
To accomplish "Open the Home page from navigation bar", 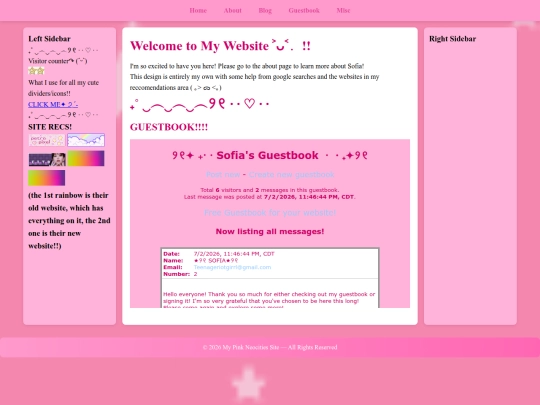I will click(198, 10).
